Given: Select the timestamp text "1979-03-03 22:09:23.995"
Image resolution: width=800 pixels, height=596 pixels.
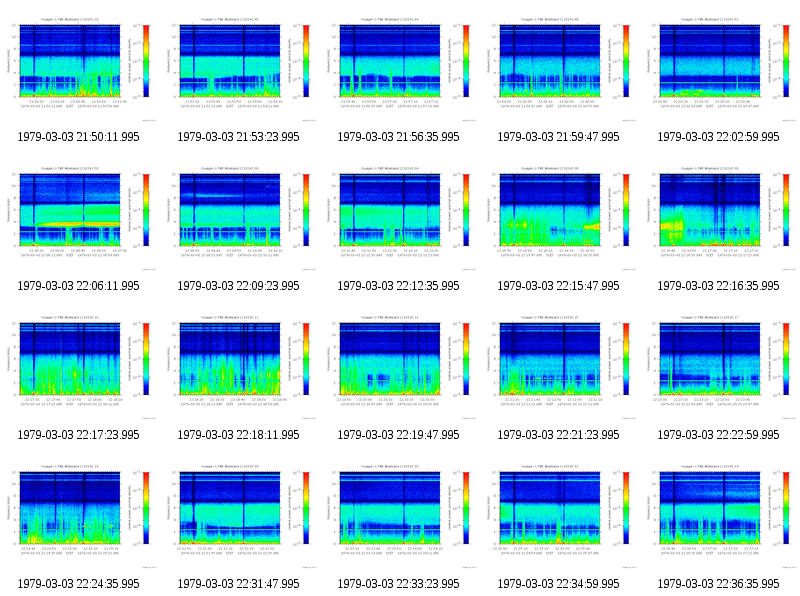Looking at the screenshot, I should click(x=238, y=286).
